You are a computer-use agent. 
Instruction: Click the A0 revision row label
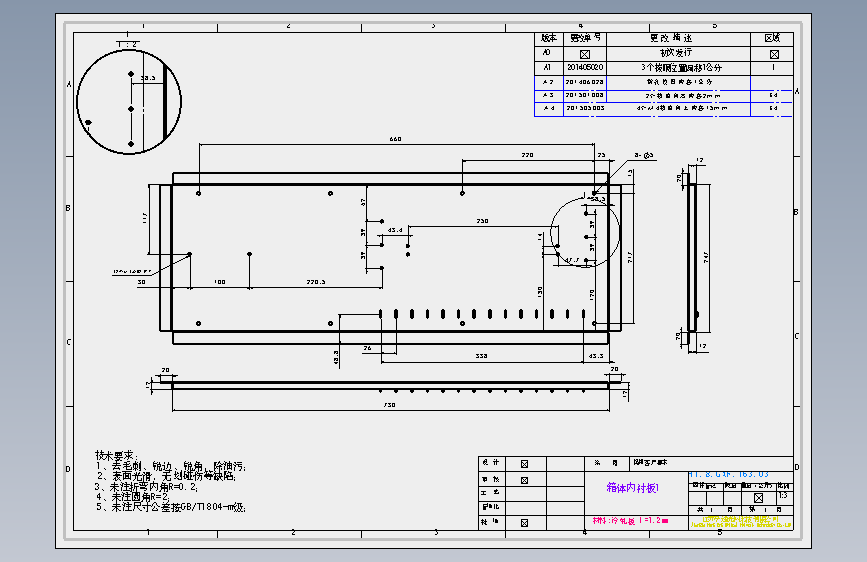546,53
